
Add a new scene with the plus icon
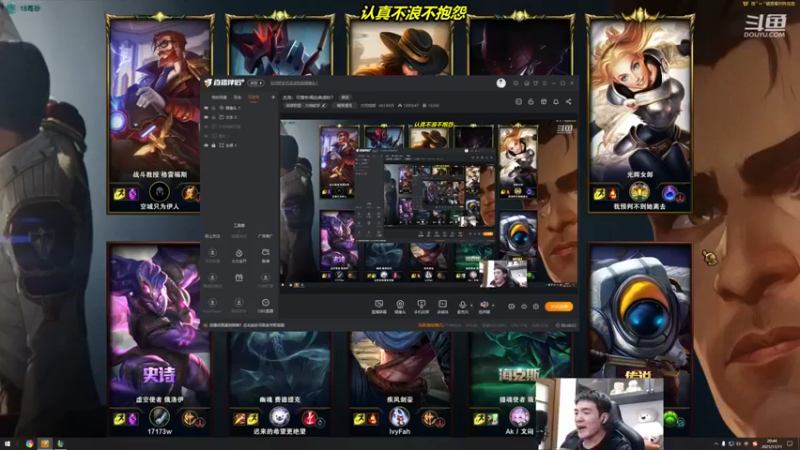click(273, 97)
